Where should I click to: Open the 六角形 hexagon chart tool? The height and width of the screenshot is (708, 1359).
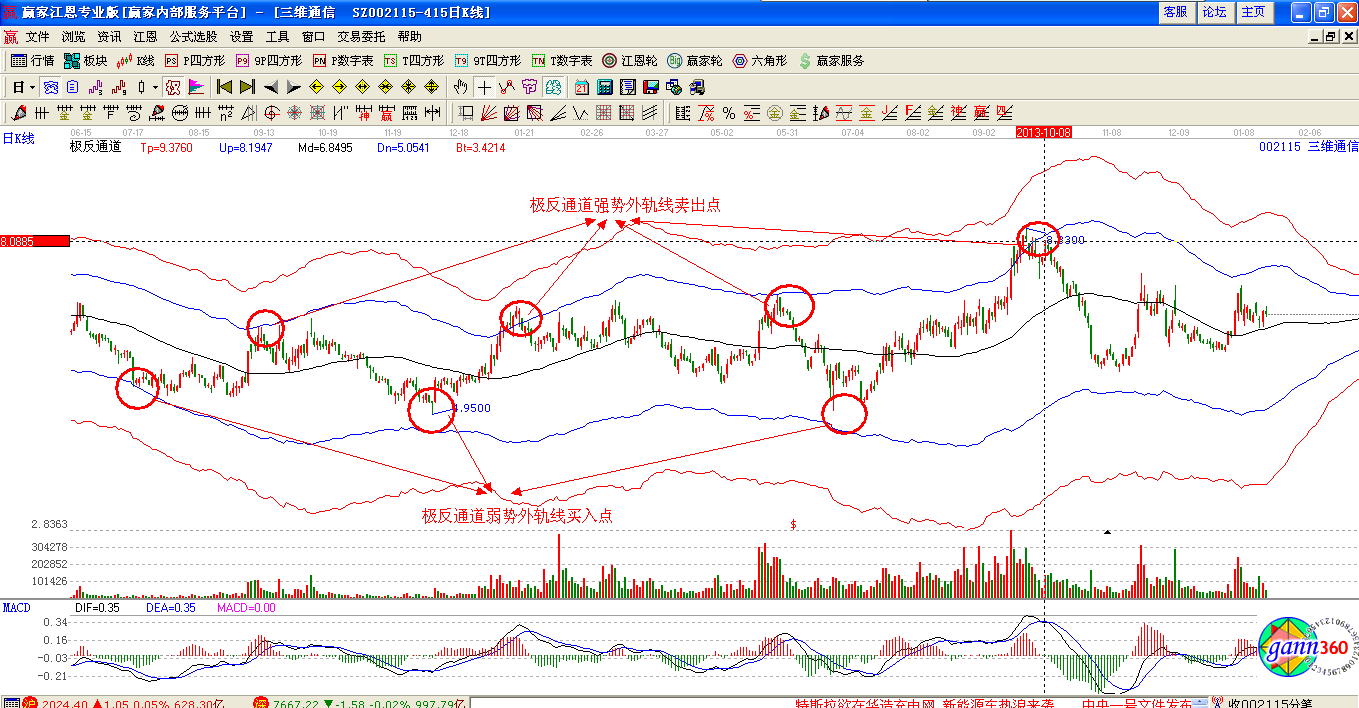pos(762,61)
